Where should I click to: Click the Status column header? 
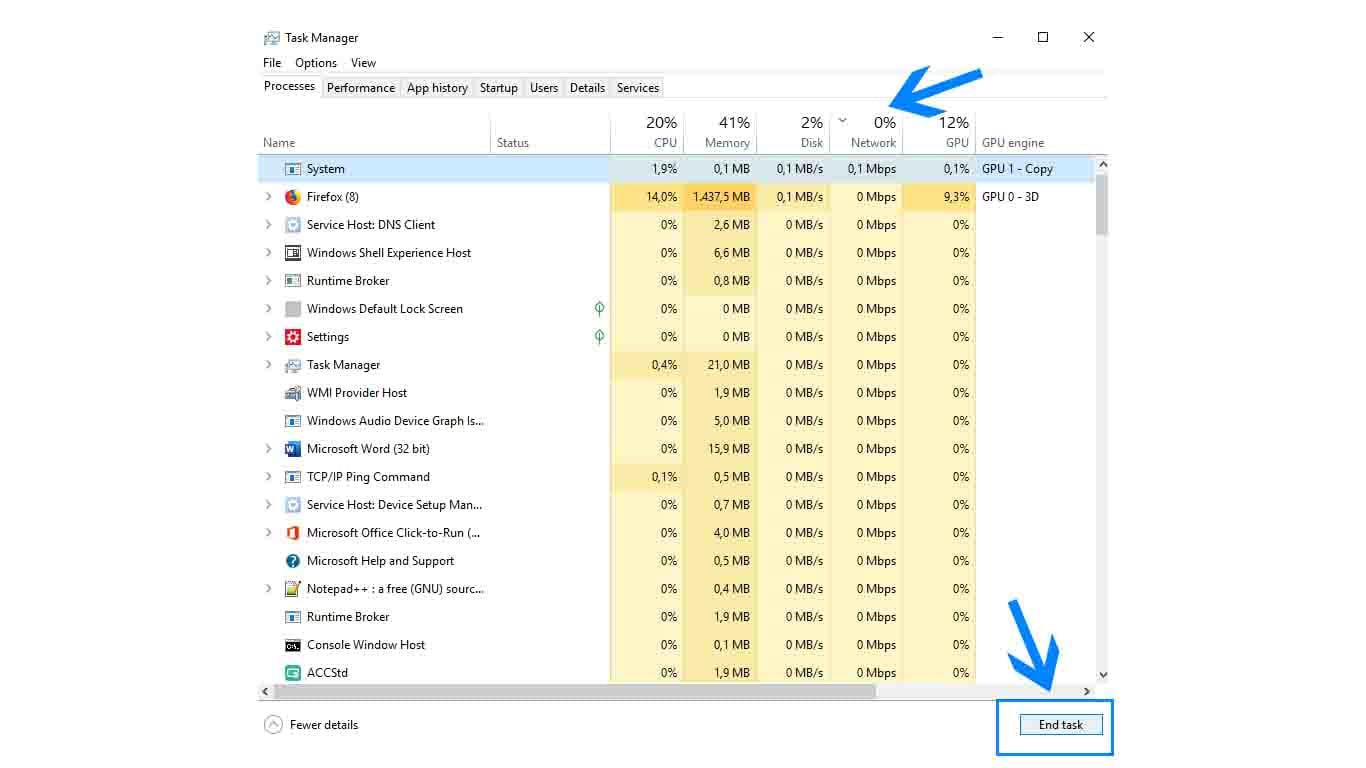click(550, 132)
